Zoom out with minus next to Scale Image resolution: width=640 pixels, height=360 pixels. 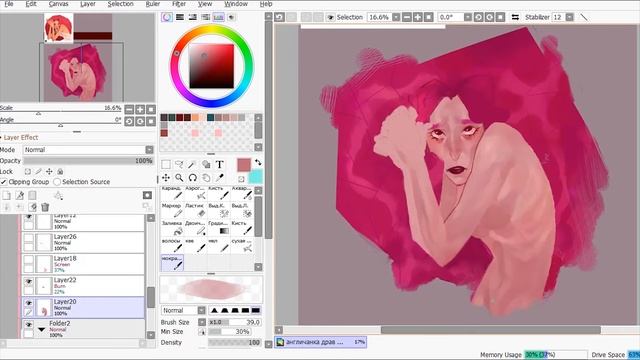click(x=129, y=109)
